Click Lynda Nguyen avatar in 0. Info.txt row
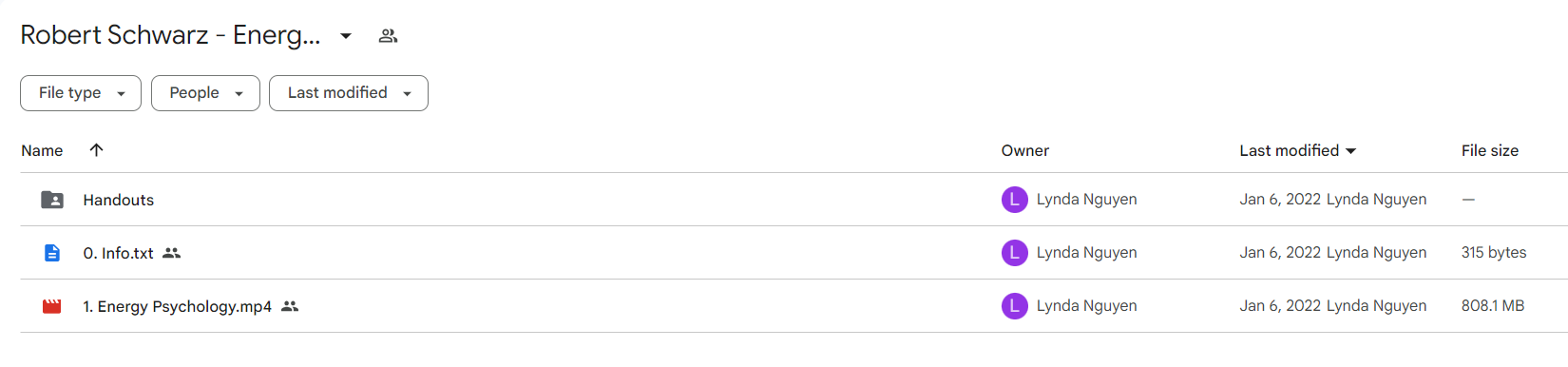This screenshot has height=367, width=1568. click(x=1015, y=253)
